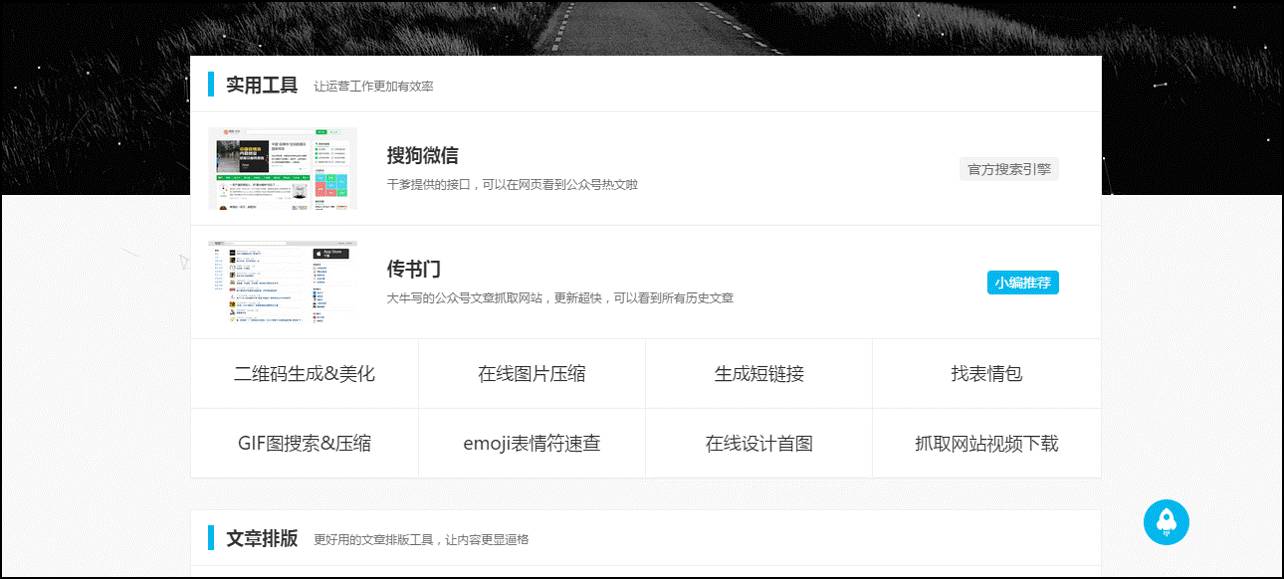Click the 官方搜索引擎 label badge
This screenshot has height=579, width=1284.
pyautogui.click(x=1009, y=168)
